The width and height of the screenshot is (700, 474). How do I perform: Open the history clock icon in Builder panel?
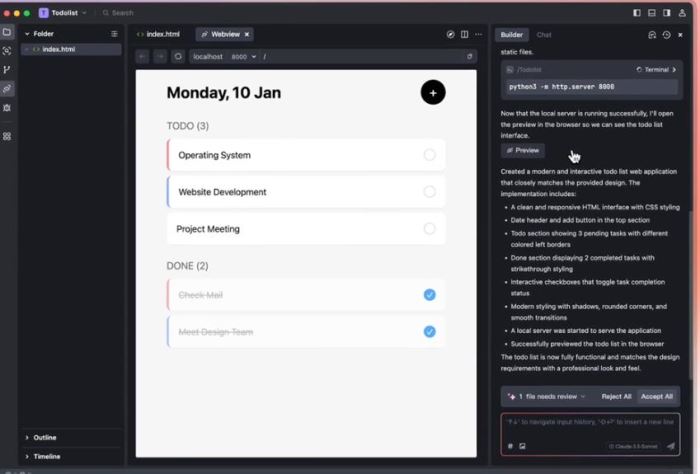pyautogui.click(x=667, y=35)
